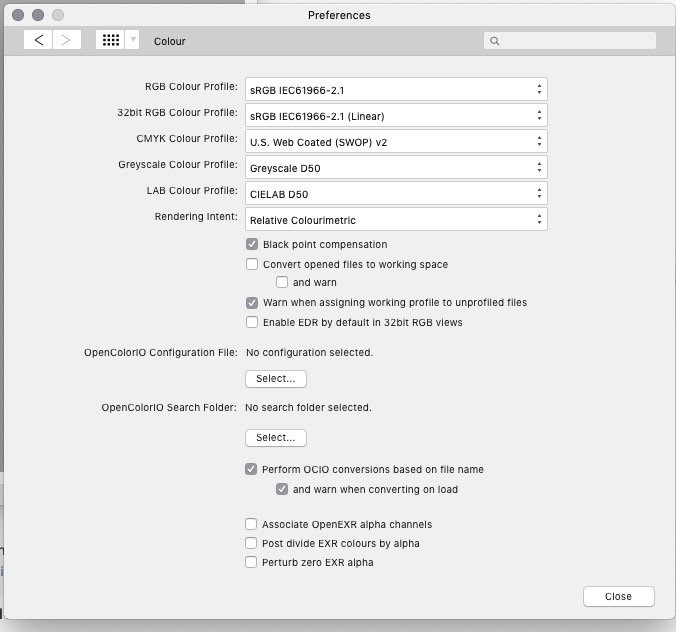Click inside the preferences search field
Screen dimensions: 676x632
570,41
